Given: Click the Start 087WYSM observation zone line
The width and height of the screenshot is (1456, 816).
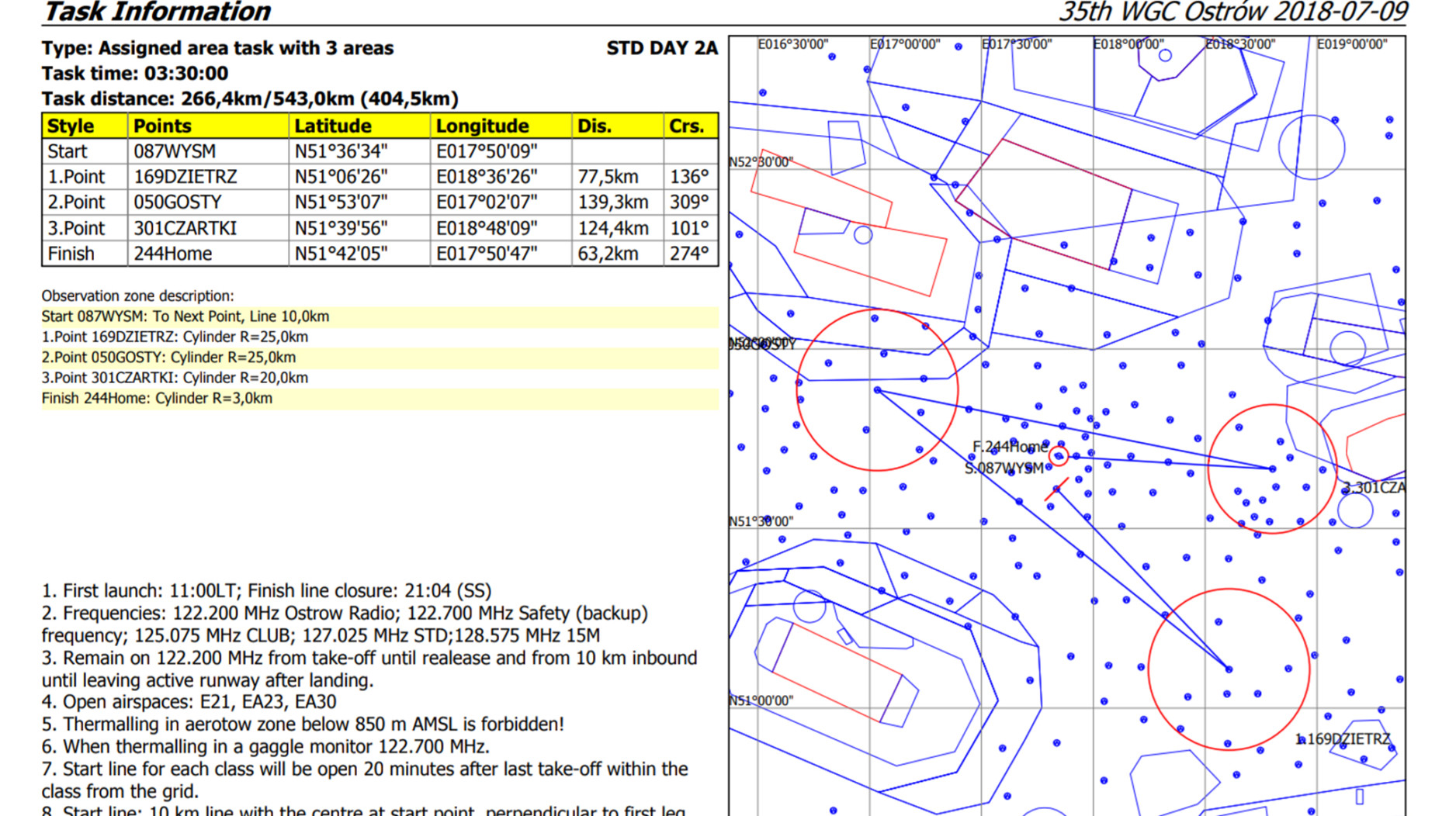Looking at the screenshot, I should (x=185, y=316).
